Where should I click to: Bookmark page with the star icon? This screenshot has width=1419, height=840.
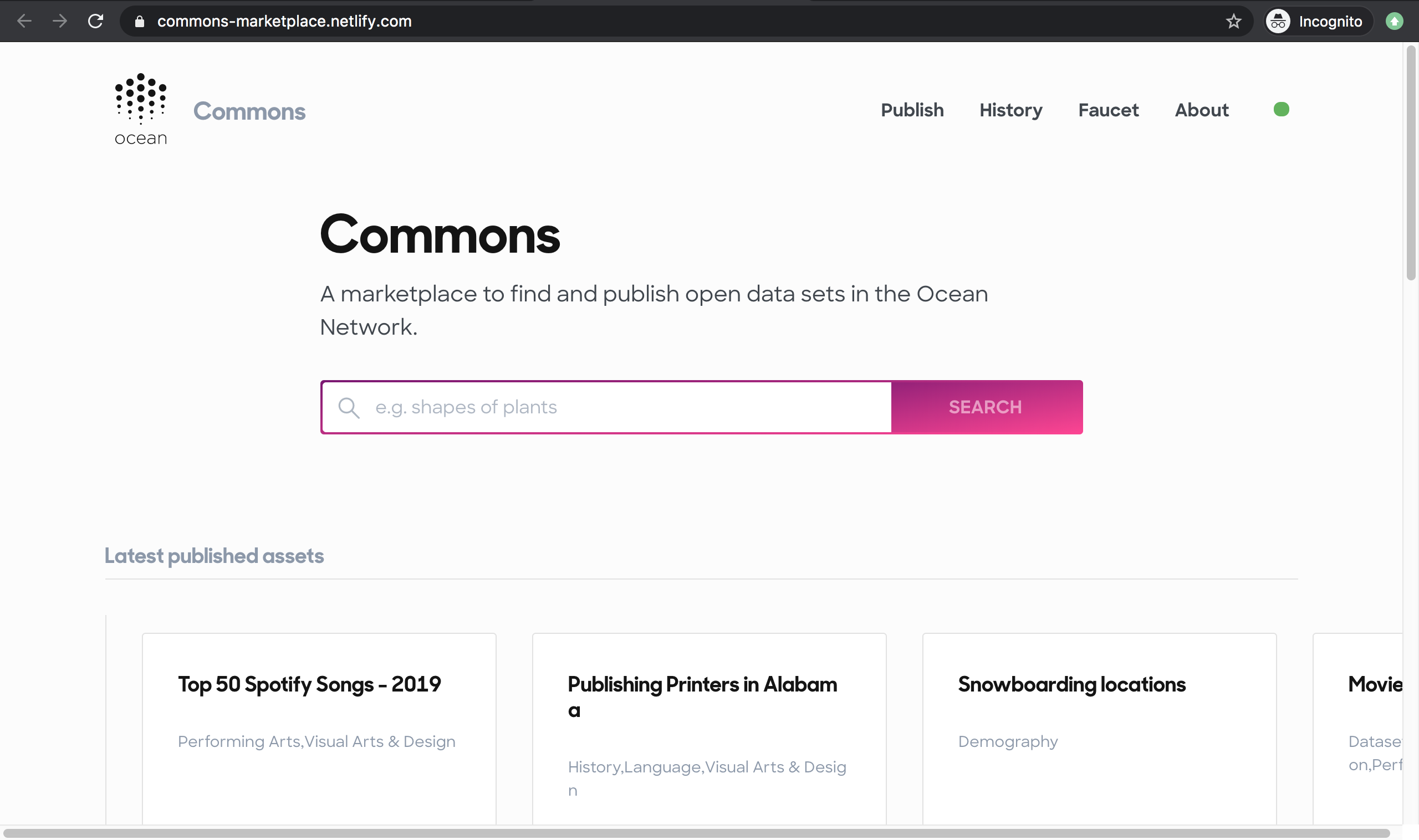[x=1233, y=22]
